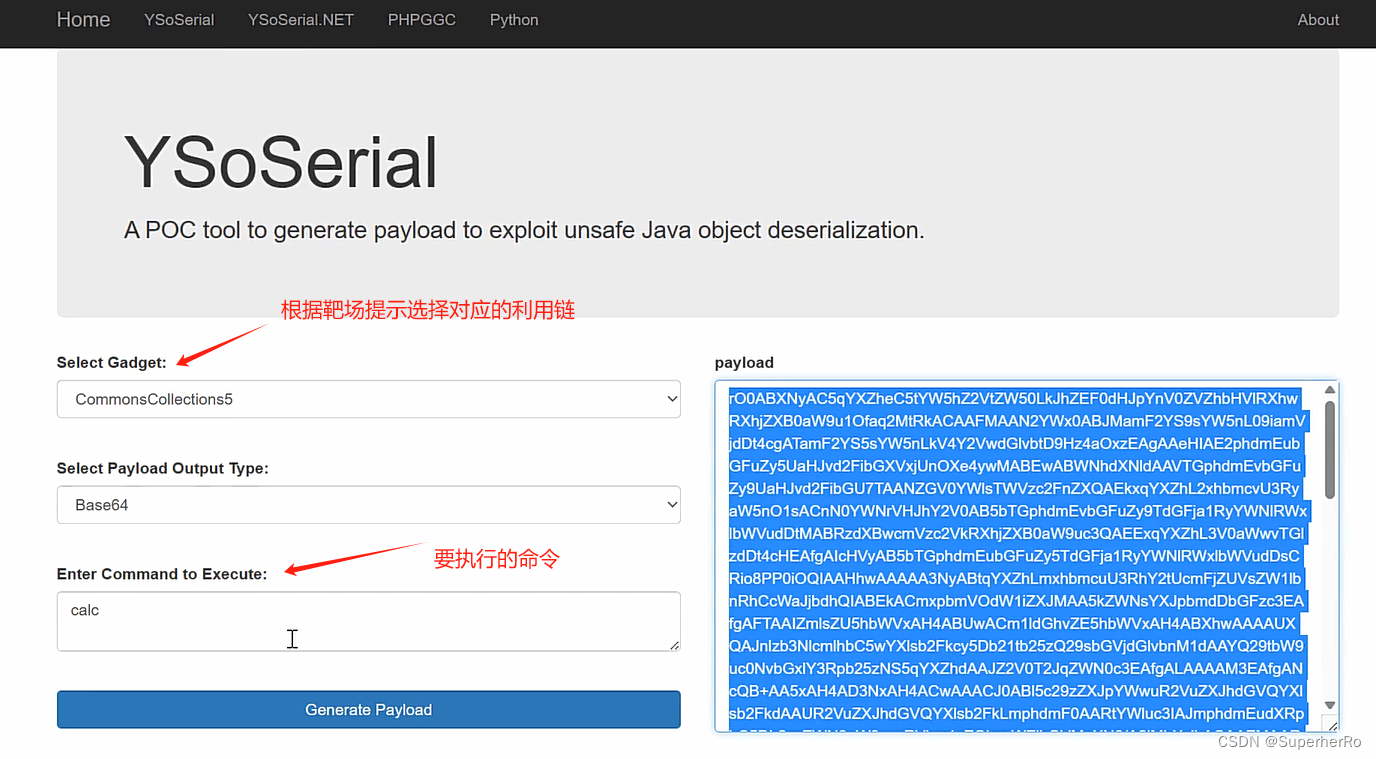Focus the command input containing calc
Screen dimensions: 1376x759
[369, 621]
